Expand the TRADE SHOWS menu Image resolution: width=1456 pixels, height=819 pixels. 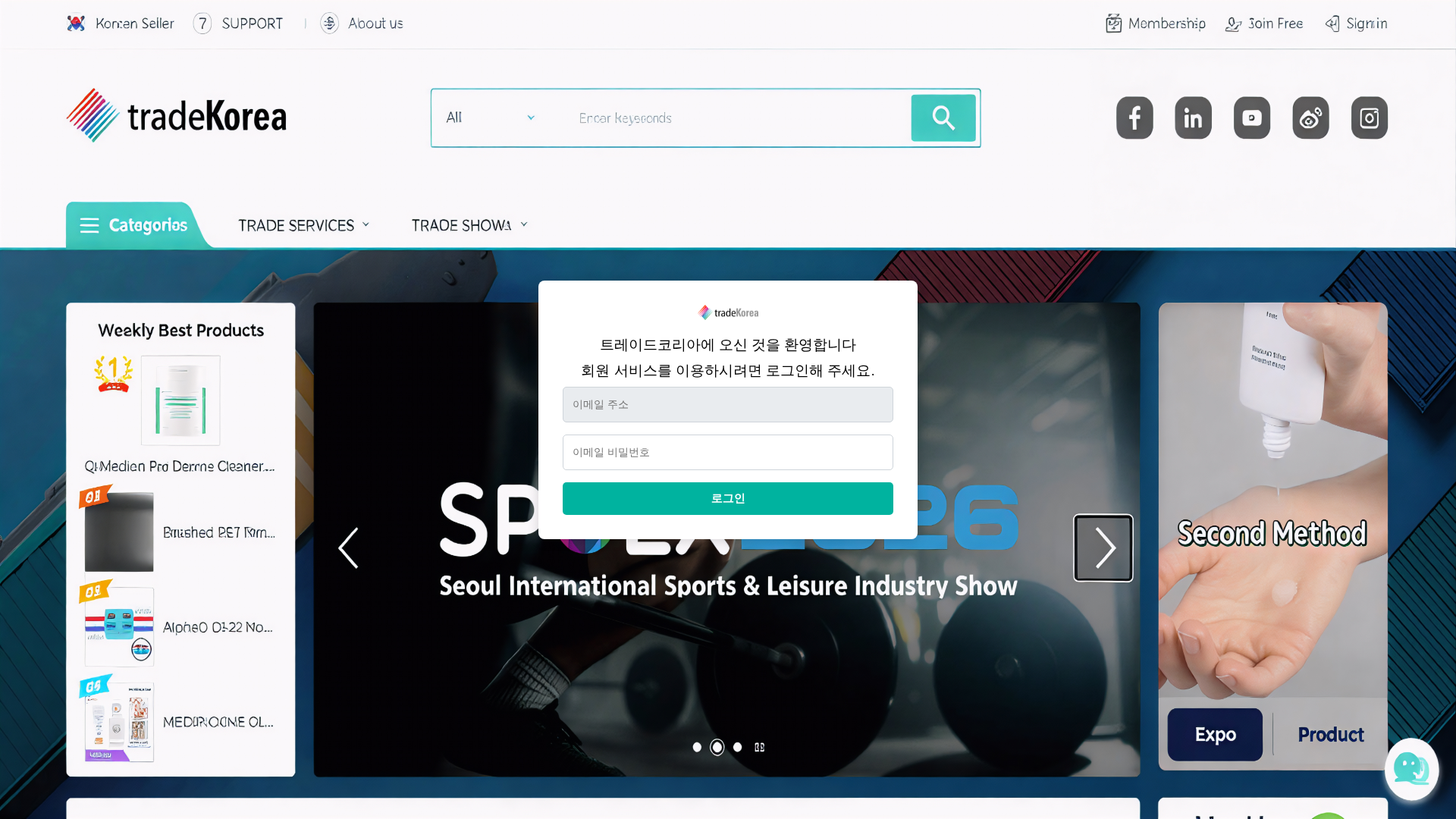tap(469, 225)
